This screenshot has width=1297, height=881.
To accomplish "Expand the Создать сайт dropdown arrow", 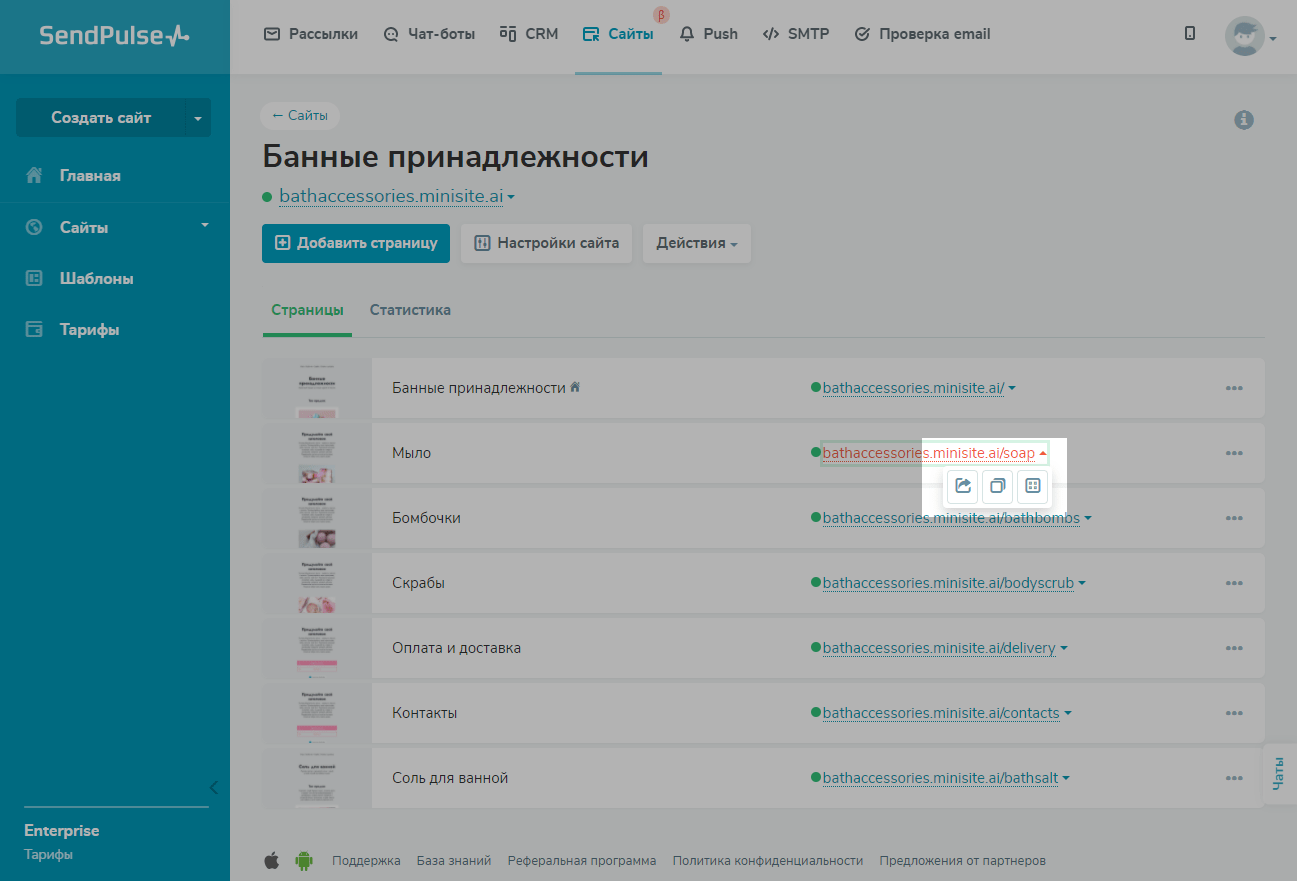I will [198, 118].
